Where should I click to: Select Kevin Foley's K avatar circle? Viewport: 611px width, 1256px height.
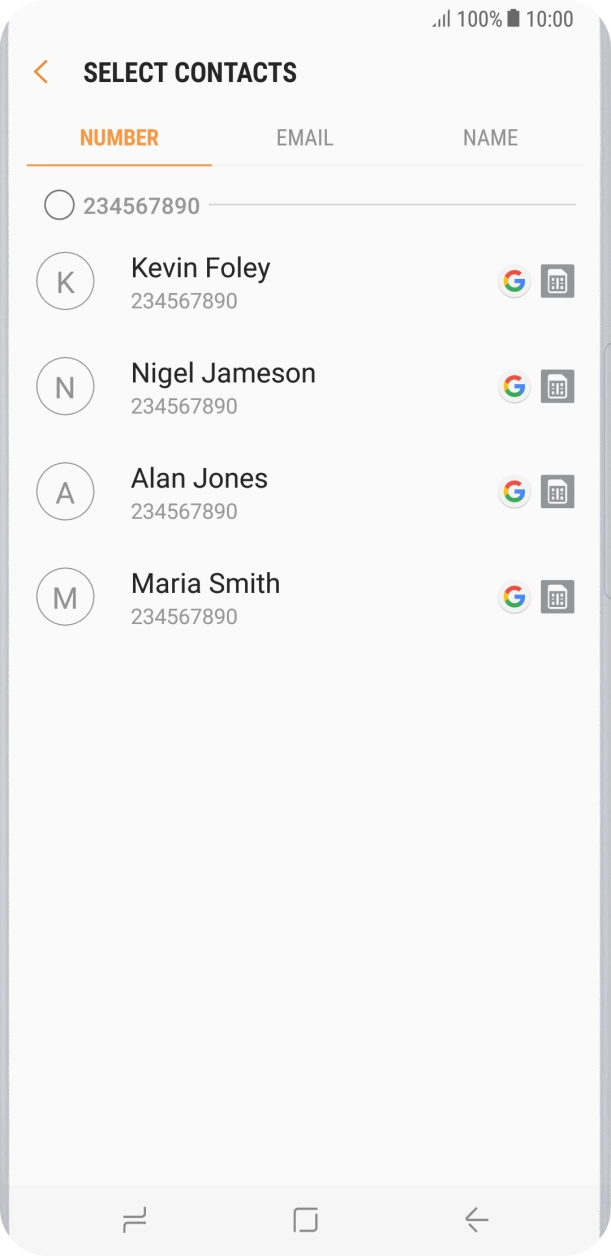65,282
